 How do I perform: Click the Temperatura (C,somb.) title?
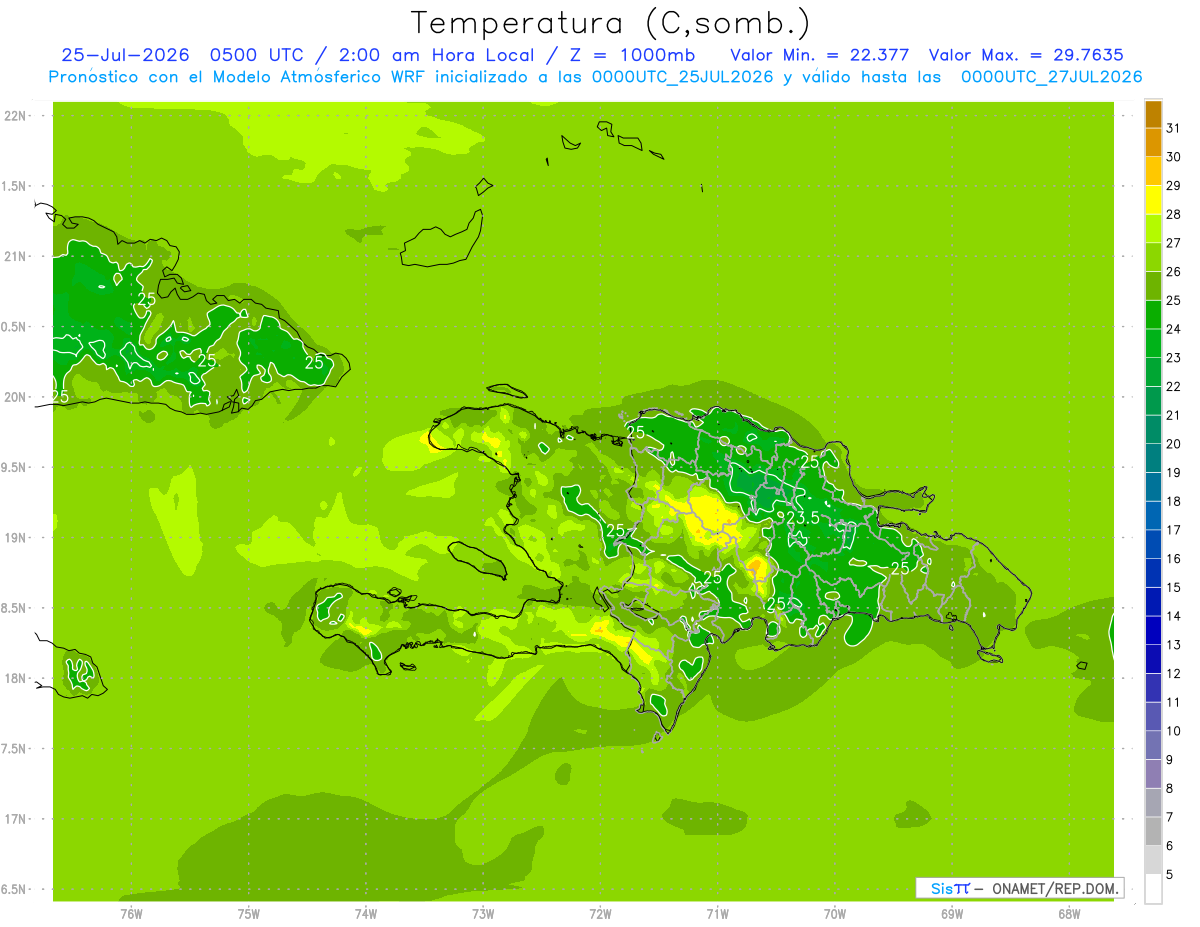(610, 23)
